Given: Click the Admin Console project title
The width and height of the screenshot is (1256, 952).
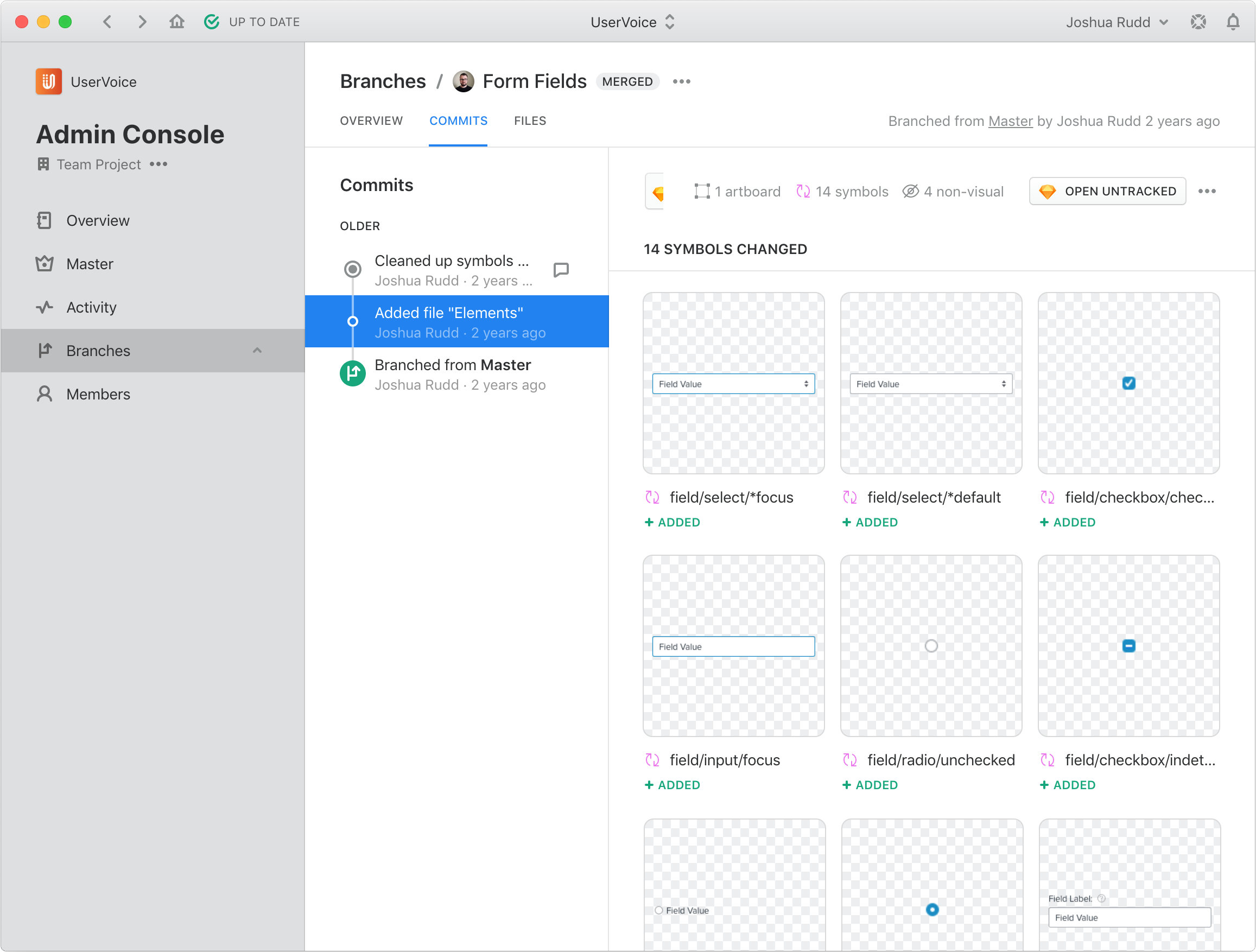Looking at the screenshot, I should (x=130, y=135).
